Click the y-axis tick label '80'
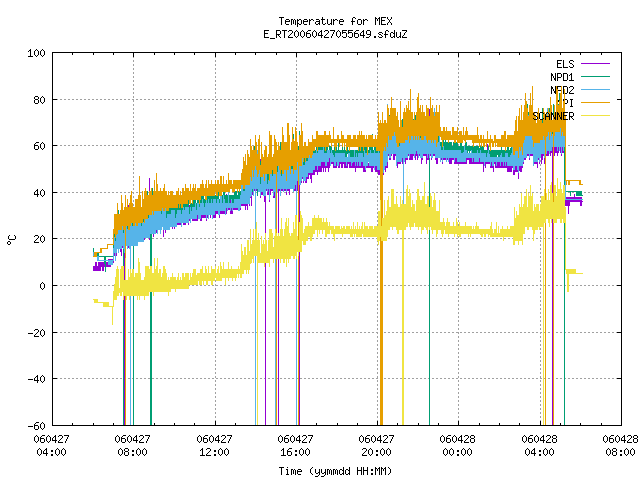The width and height of the screenshot is (640, 480). click(39, 100)
